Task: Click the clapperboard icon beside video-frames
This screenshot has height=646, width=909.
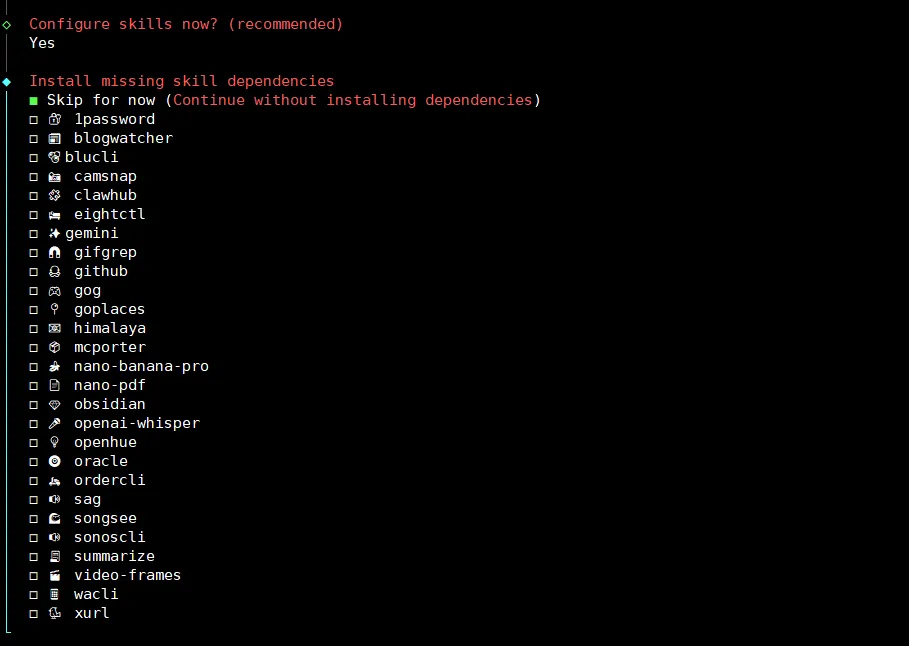Action: point(55,575)
